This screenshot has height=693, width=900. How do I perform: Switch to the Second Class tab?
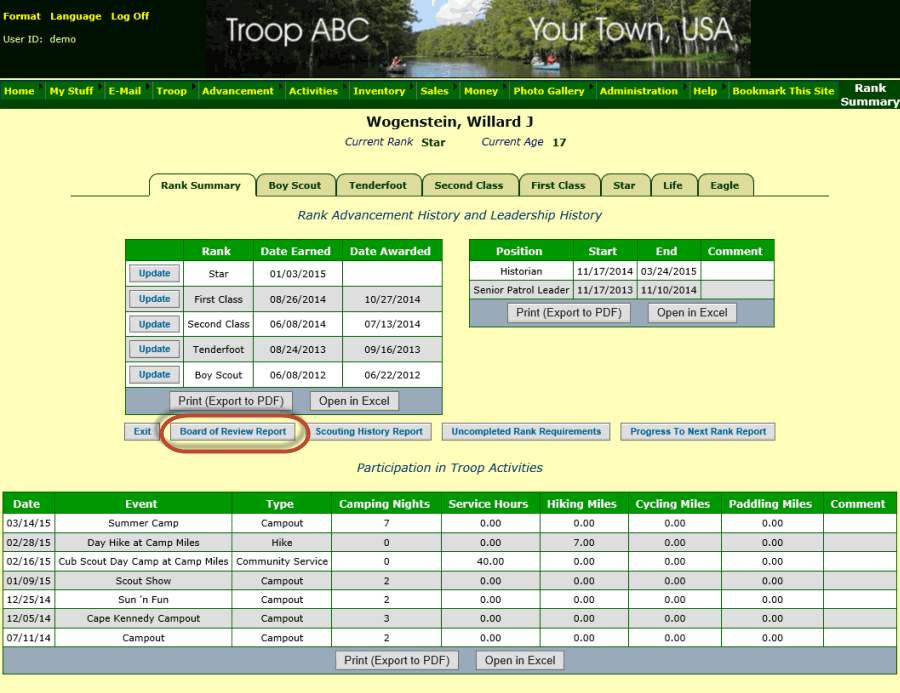[x=469, y=185]
